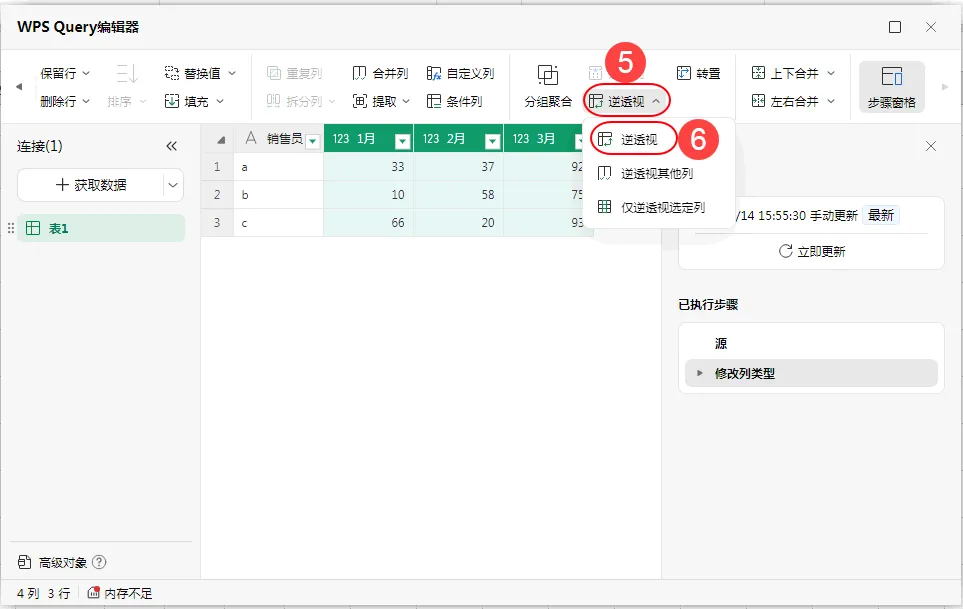963x609 pixels.
Task: Select the 源 step
Action: tap(811, 343)
